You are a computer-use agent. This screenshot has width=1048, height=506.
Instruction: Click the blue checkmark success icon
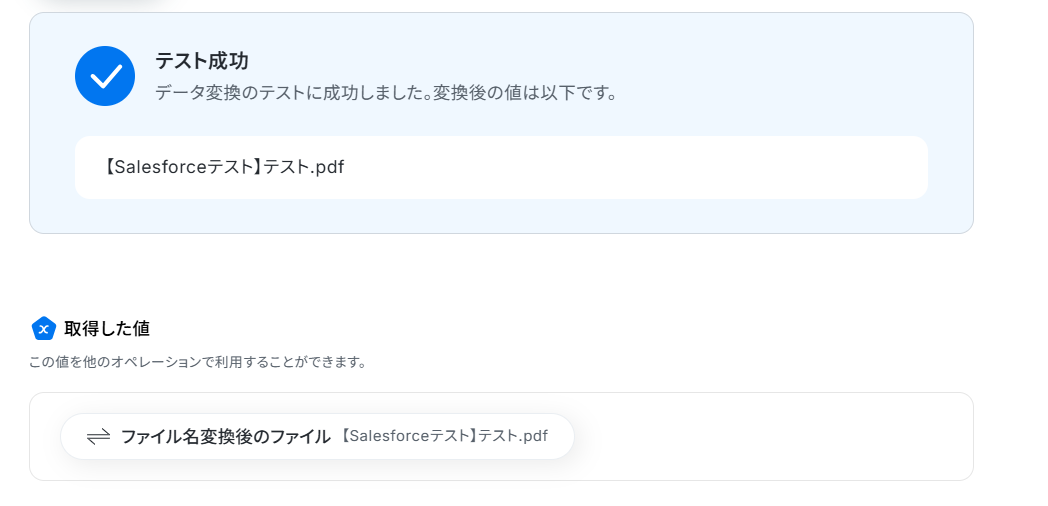tap(105, 76)
